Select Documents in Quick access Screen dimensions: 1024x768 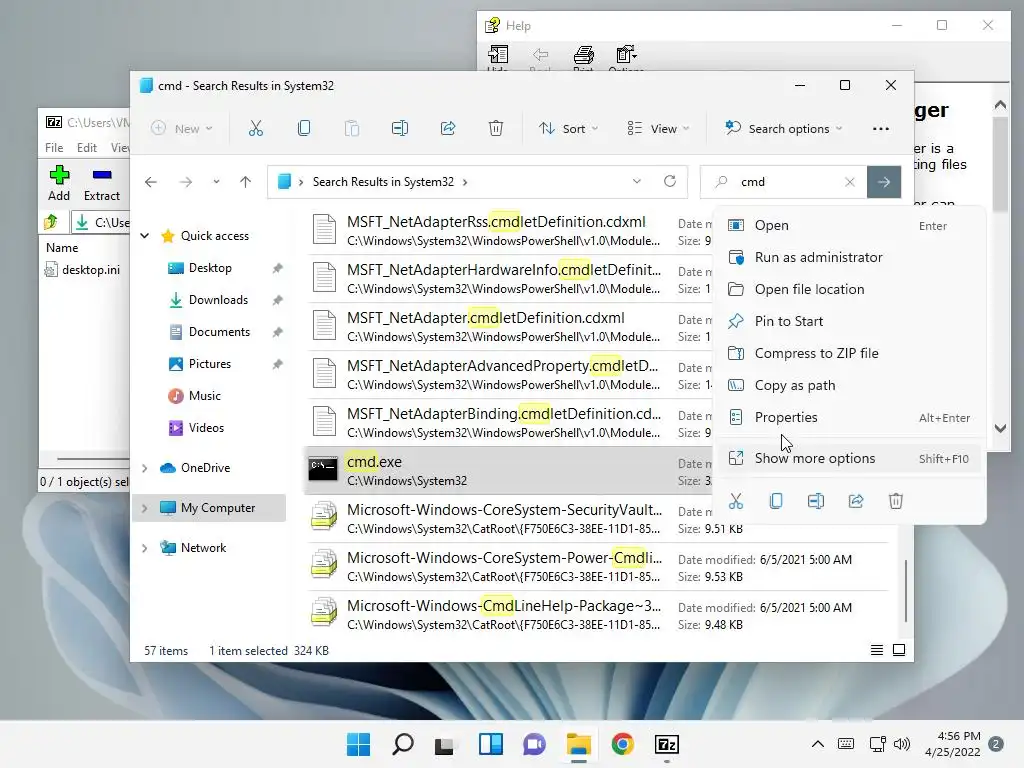point(219,332)
